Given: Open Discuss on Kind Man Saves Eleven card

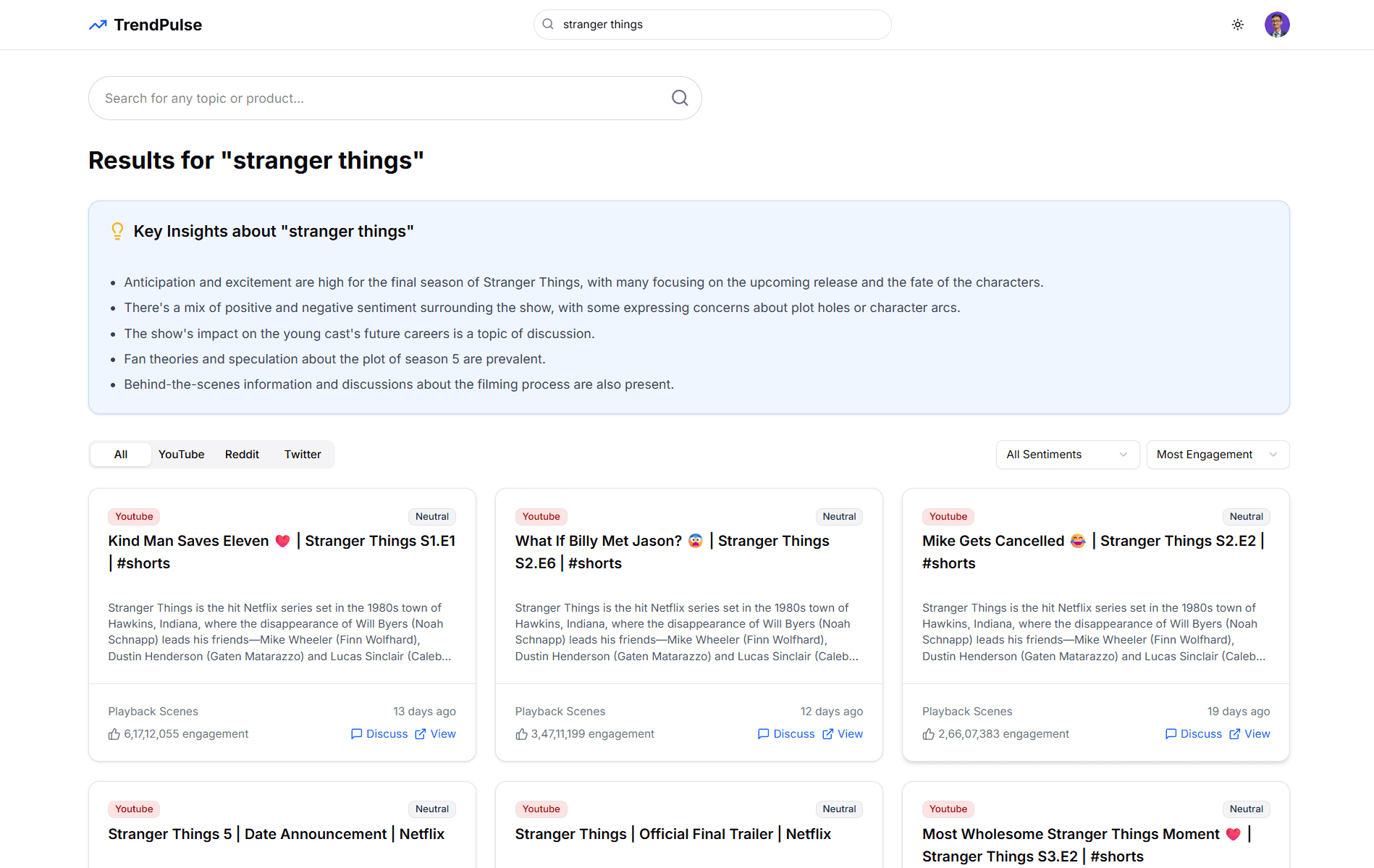Looking at the screenshot, I should point(379,734).
